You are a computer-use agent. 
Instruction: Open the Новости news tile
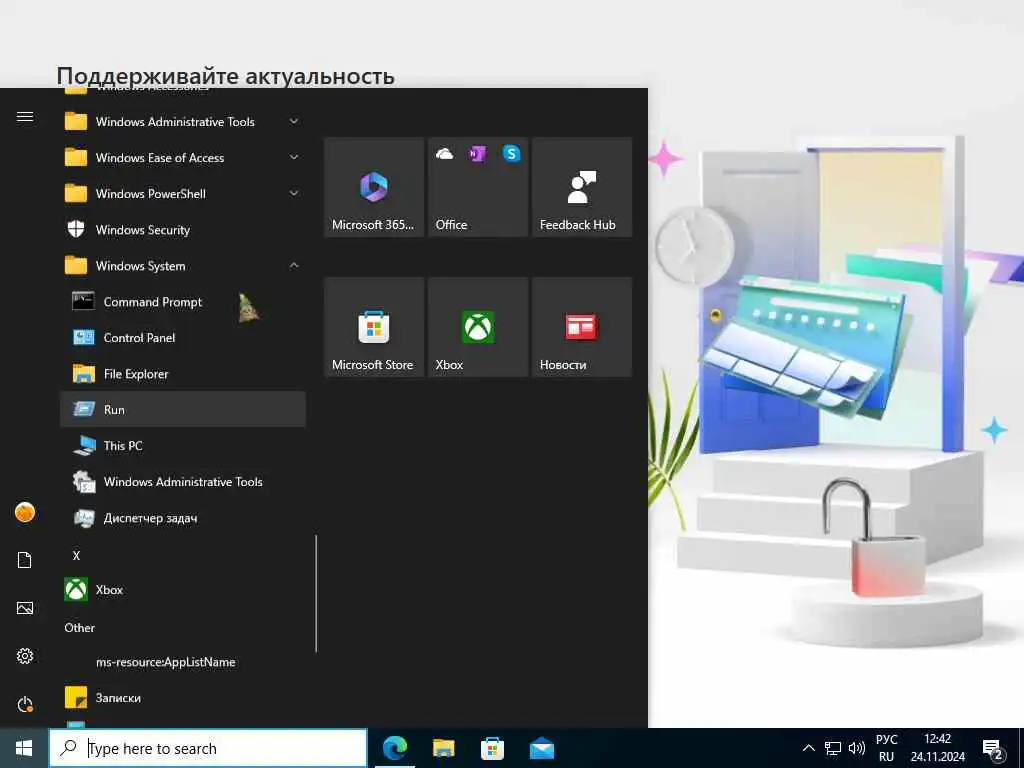coord(582,327)
